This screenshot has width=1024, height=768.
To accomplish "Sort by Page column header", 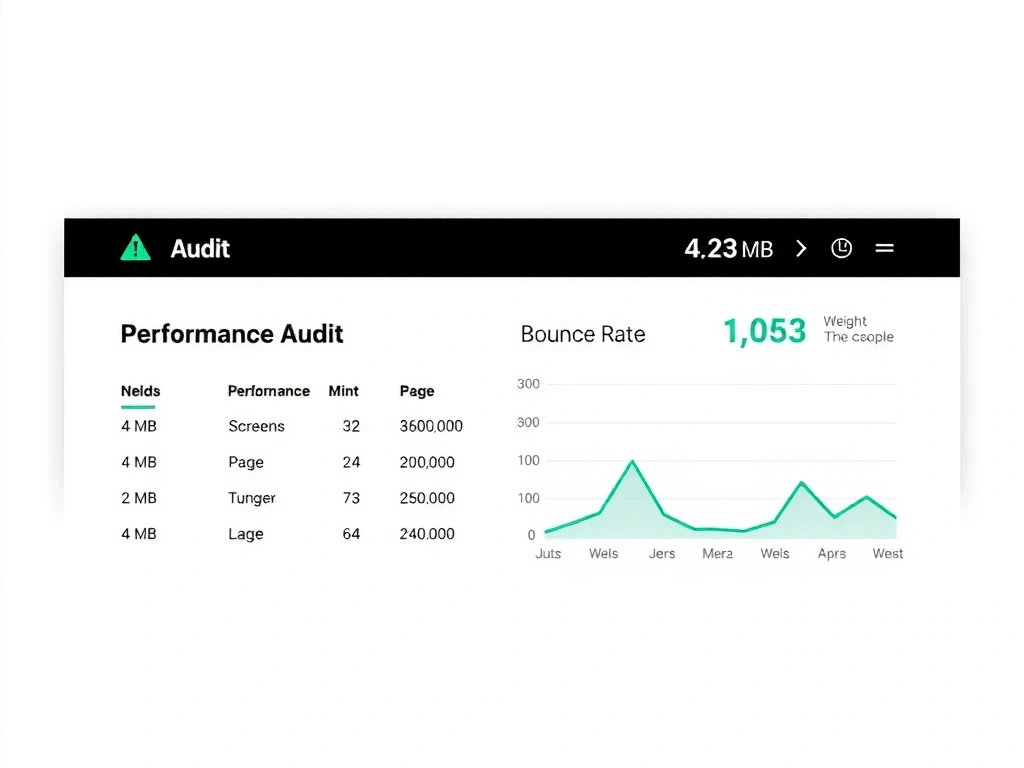I will (417, 391).
